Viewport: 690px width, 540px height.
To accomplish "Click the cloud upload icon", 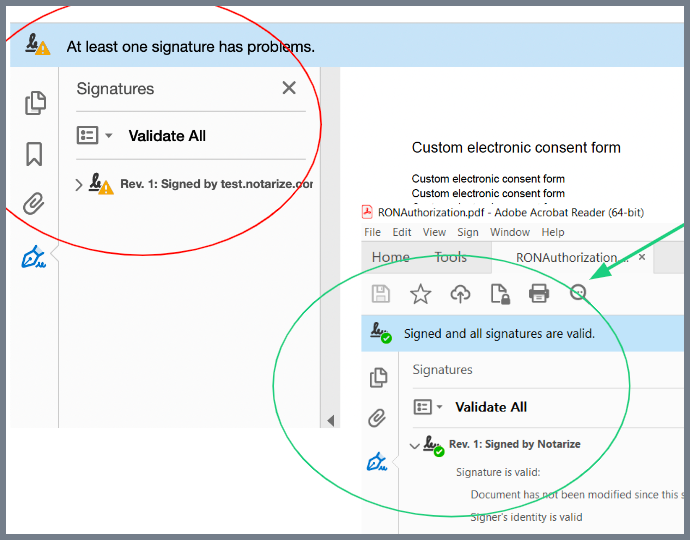I will click(460, 294).
